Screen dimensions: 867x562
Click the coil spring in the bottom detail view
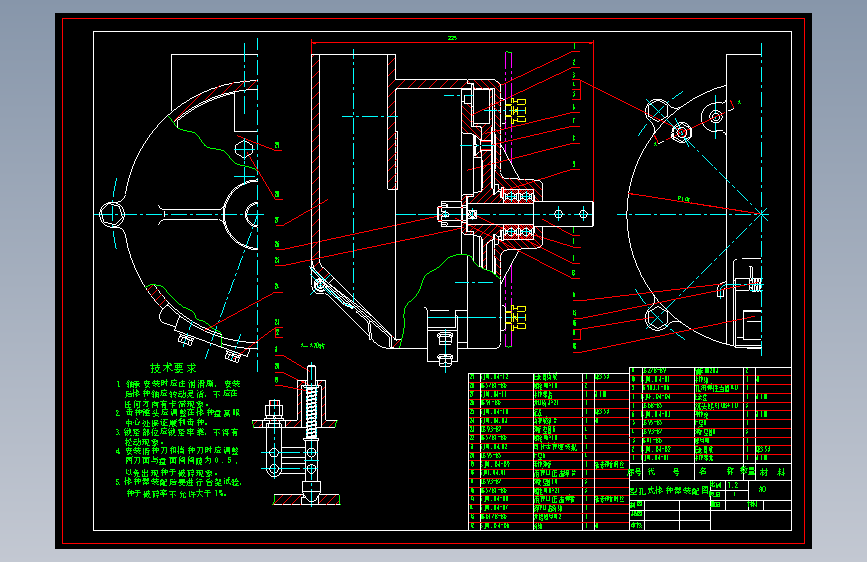tap(311, 410)
